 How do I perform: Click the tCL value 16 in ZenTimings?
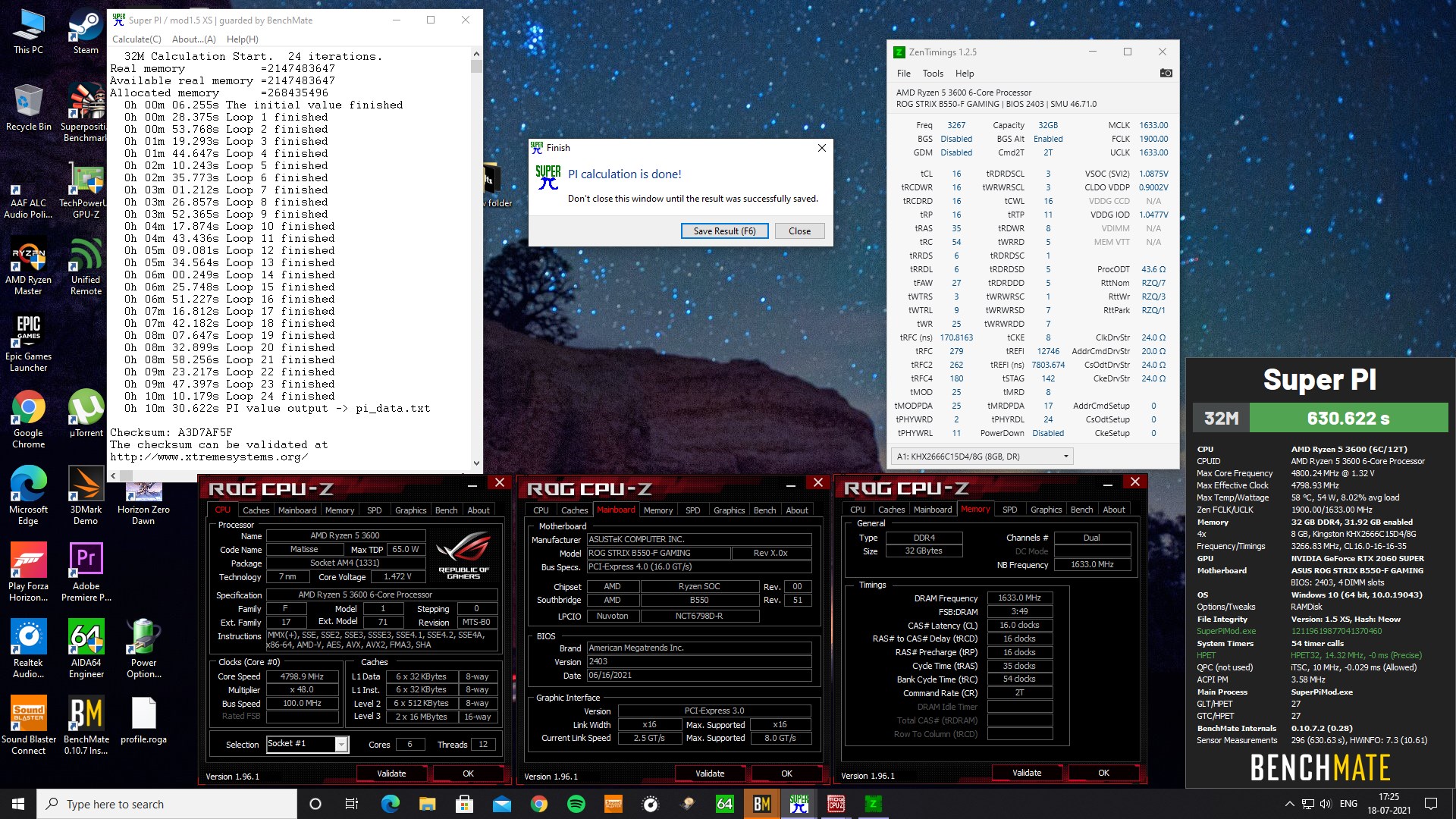point(956,174)
